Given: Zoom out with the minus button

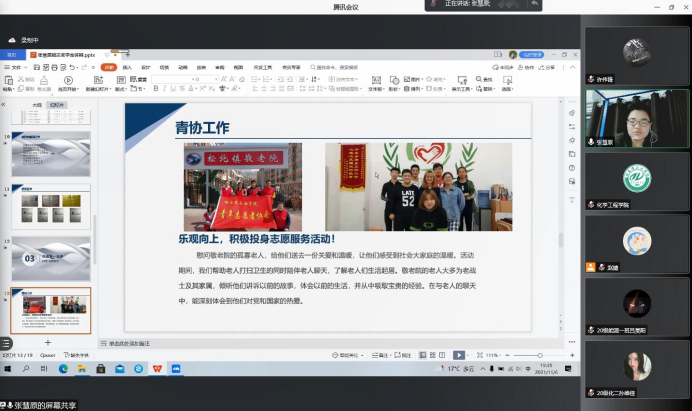Looking at the screenshot, I should tap(508, 355).
